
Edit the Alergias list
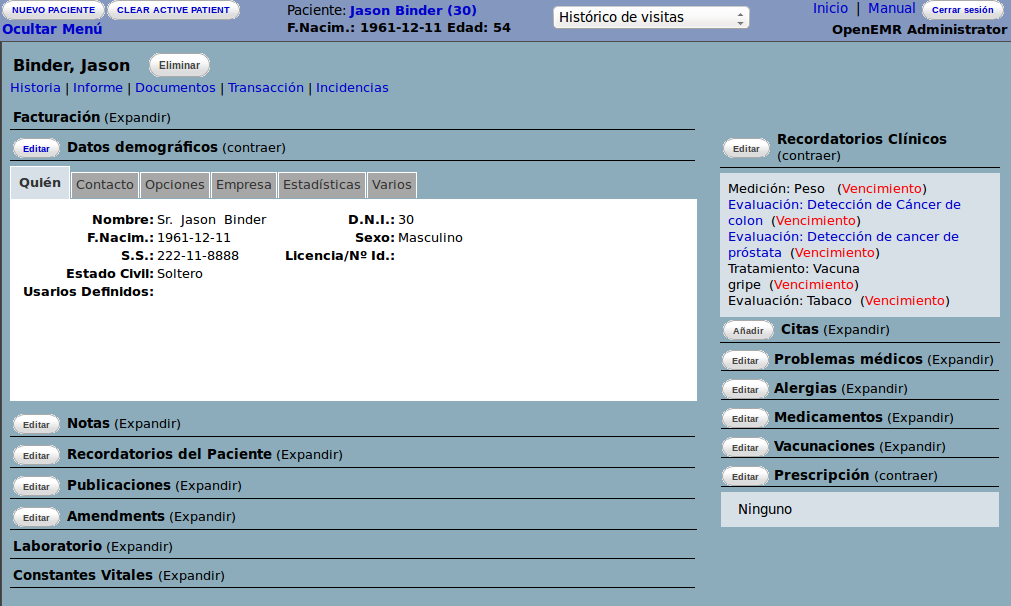pos(744,389)
